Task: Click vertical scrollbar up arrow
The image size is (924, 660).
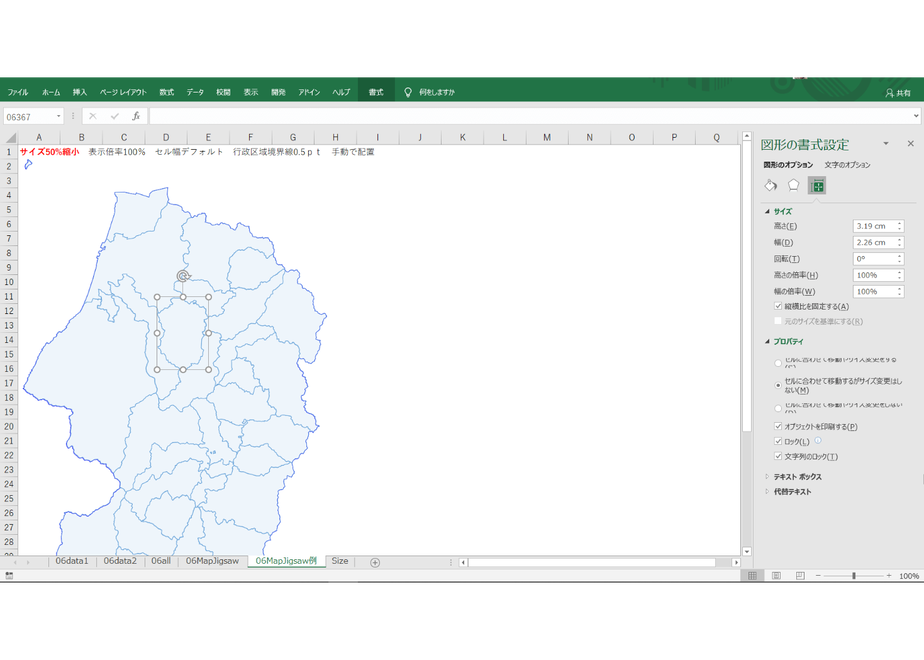Action: tap(747, 136)
